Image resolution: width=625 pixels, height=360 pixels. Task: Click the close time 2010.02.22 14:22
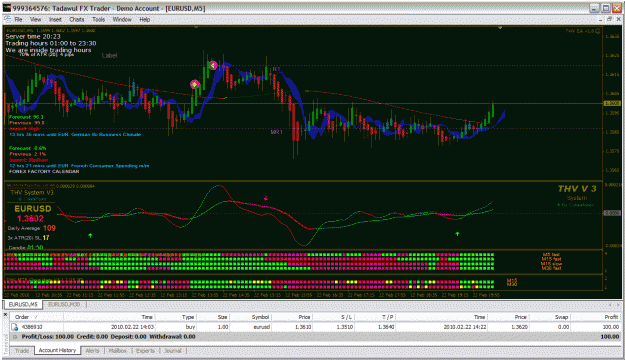[x=464, y=327]
